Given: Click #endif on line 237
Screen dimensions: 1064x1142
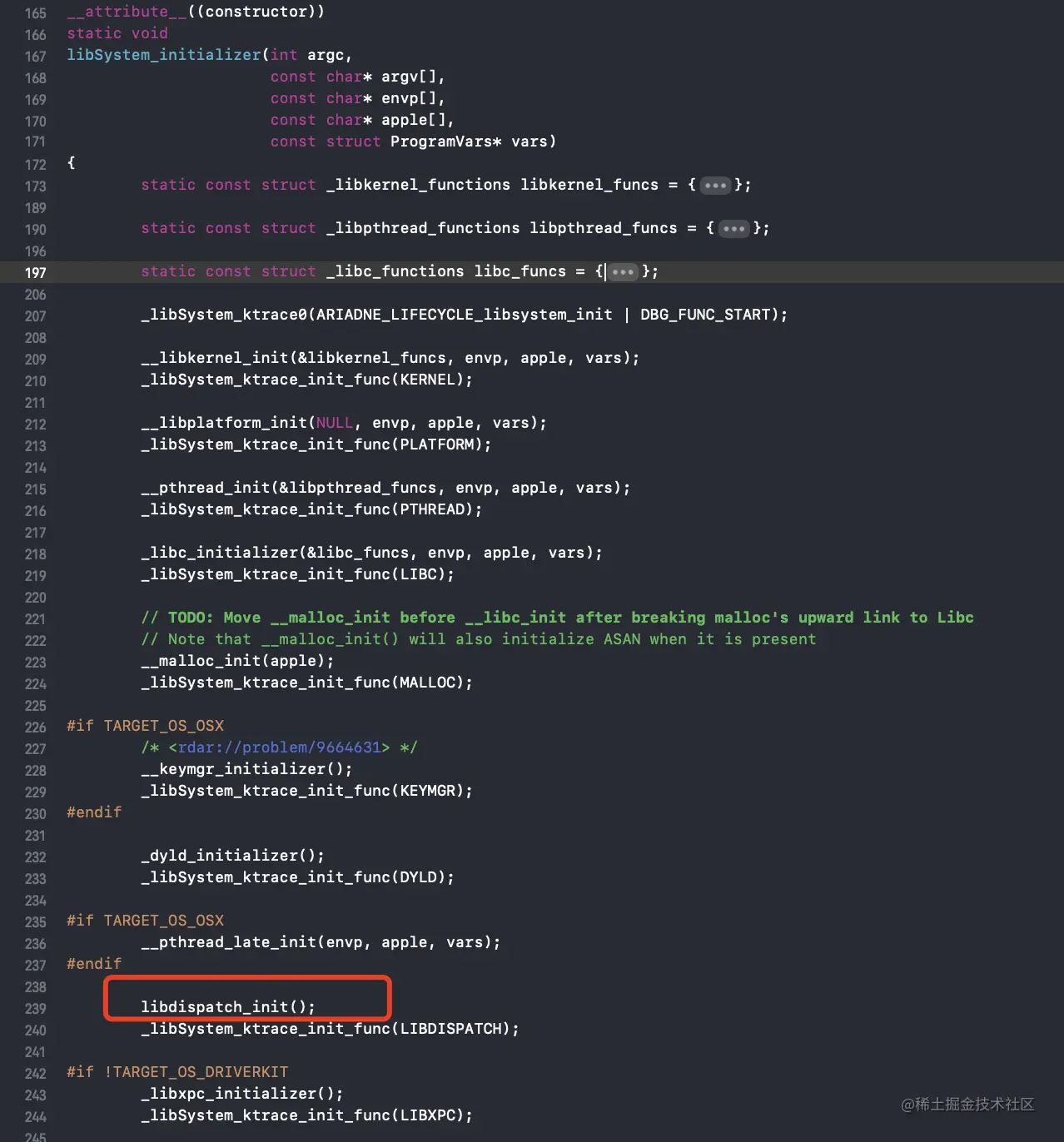Looking at the screenshot, I should coord(94,964).
